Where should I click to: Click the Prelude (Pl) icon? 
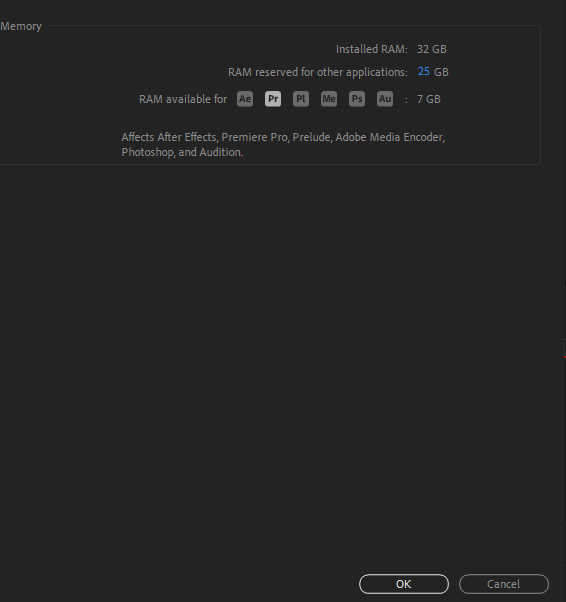click(x=301, y=99)
